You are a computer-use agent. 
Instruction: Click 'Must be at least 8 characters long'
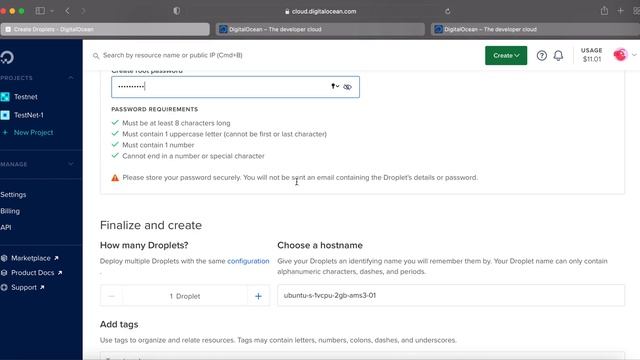pos(176,123)
